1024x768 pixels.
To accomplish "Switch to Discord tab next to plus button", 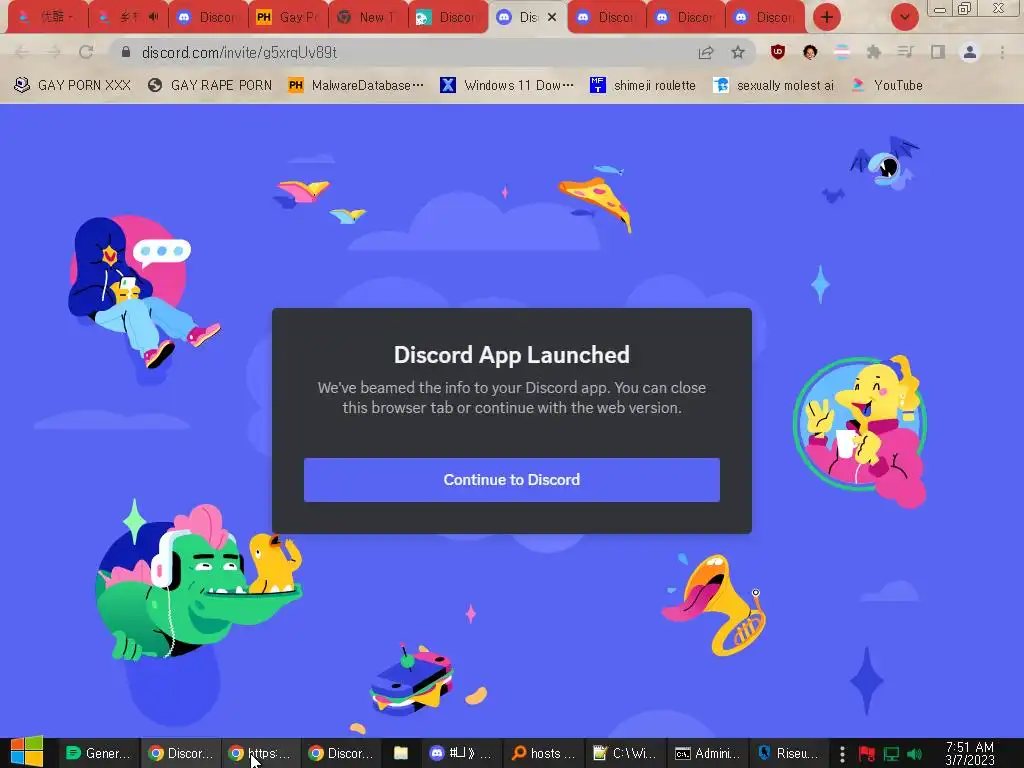I will point(765,17).
